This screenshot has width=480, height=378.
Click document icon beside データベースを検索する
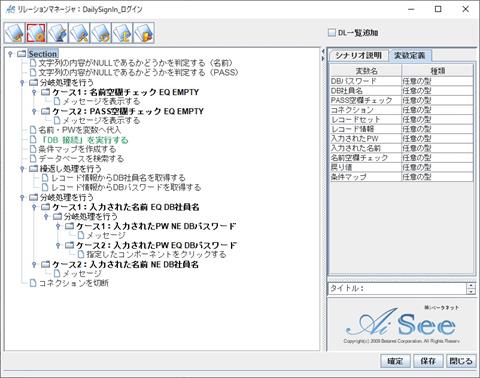click(x=33, y=159)
